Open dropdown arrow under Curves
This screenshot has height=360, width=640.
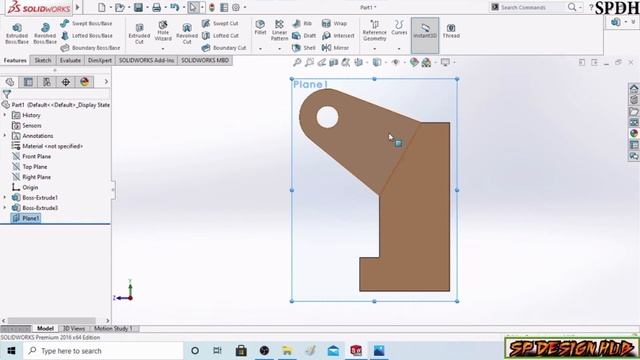point(399,49)
